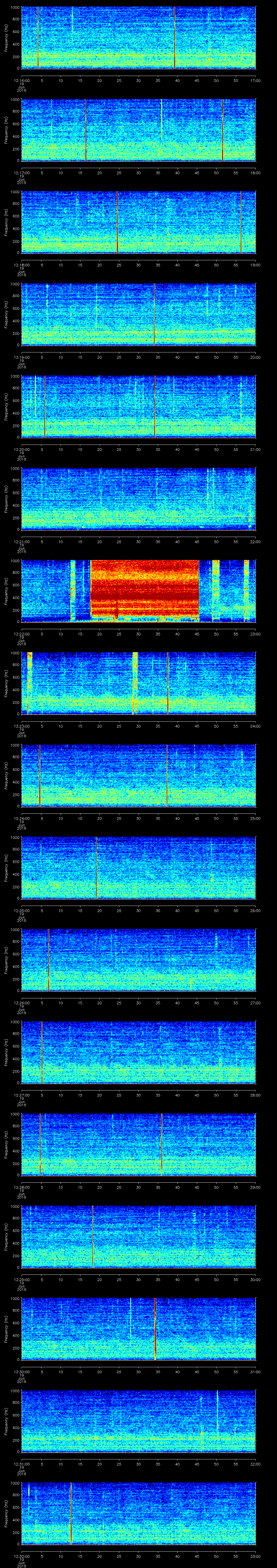The width and height of the screenshot is (277, 1568).
Task: Select the red line near 24 s in the 12:18 spectrogram
Action: tap(117, 222)
